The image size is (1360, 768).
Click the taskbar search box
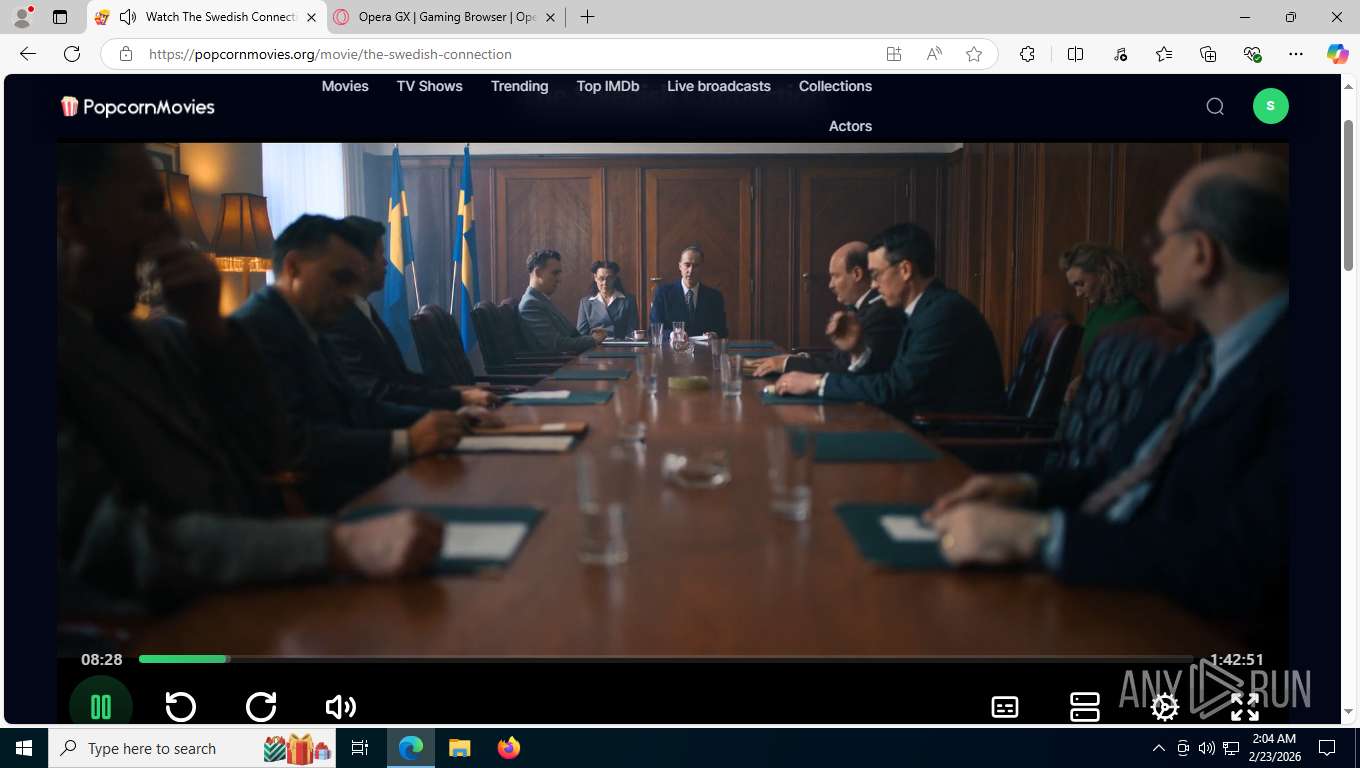tap(192, 748)
